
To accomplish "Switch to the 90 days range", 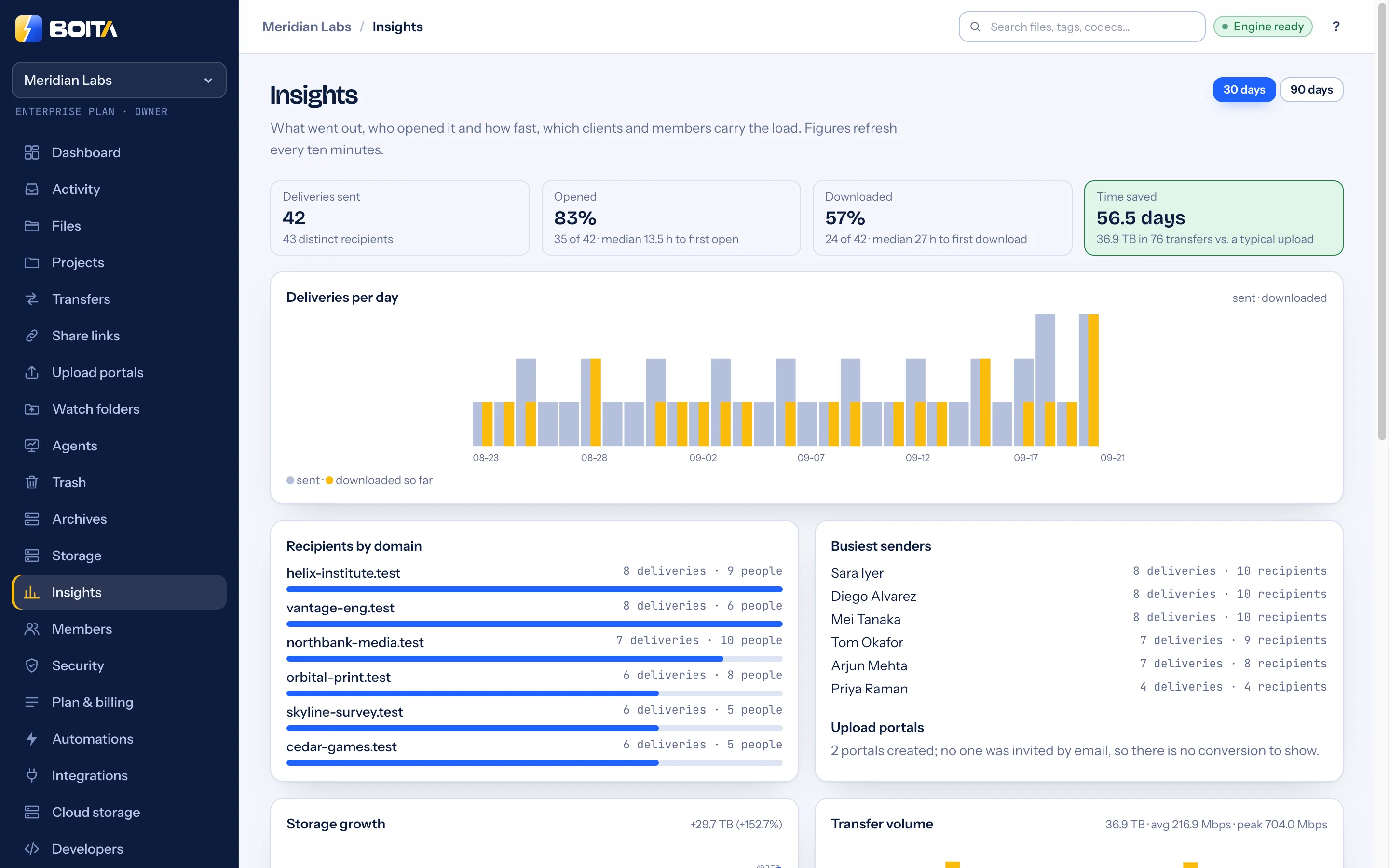I will 1311,90.
